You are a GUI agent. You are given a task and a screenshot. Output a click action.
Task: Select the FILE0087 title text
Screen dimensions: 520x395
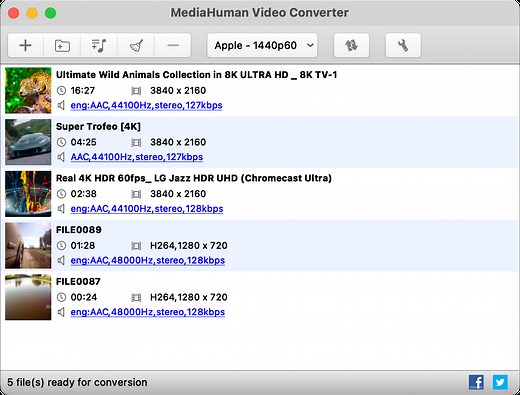(78, 282)
